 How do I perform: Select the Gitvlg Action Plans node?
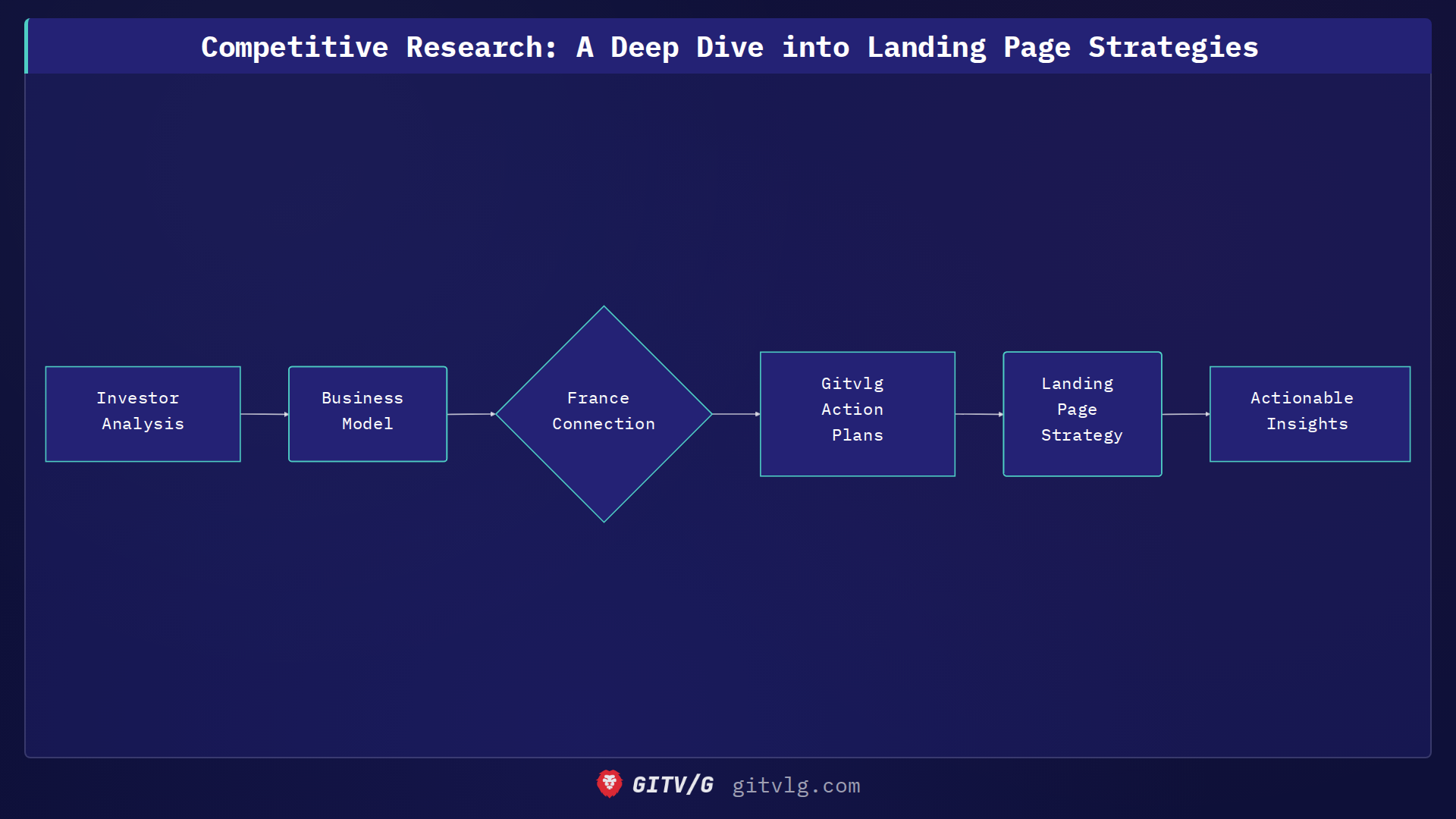tap(857, 413)
